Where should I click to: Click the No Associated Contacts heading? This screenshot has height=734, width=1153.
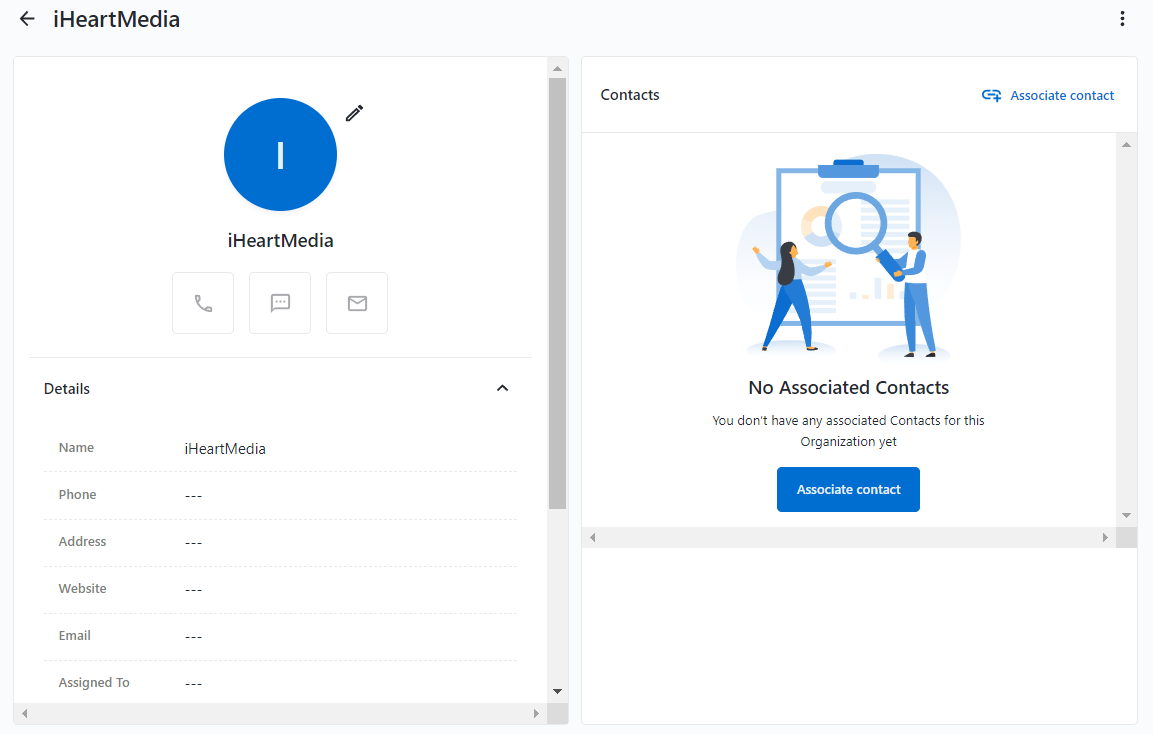click(x=849, y=388)
